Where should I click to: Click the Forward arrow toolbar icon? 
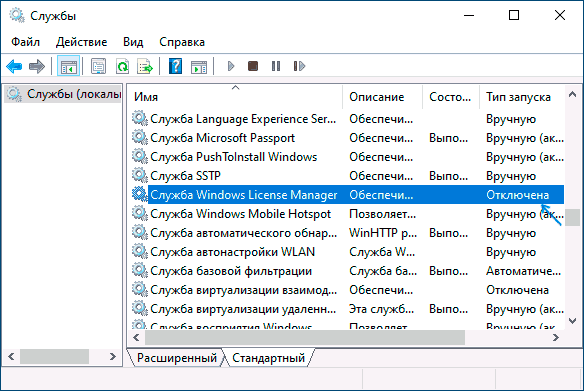(x=36, y=67)
